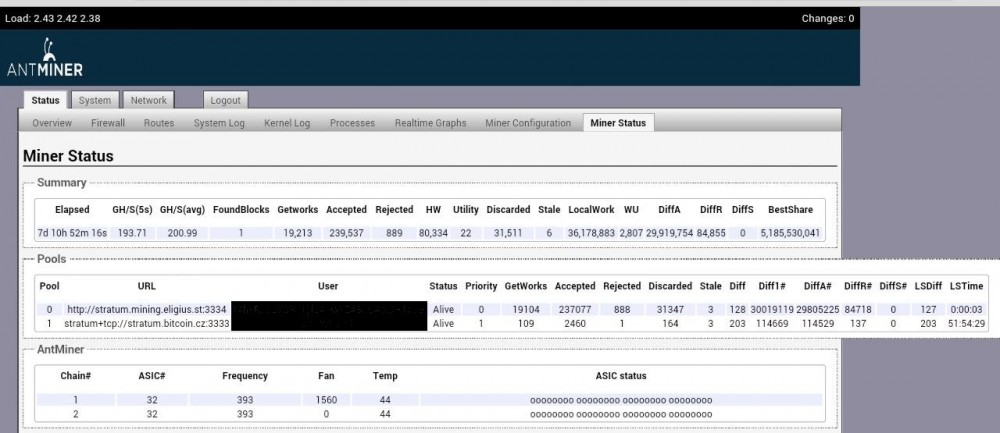Open the Overview subtab
The image size is (1000, 433).
click(52, 123)
